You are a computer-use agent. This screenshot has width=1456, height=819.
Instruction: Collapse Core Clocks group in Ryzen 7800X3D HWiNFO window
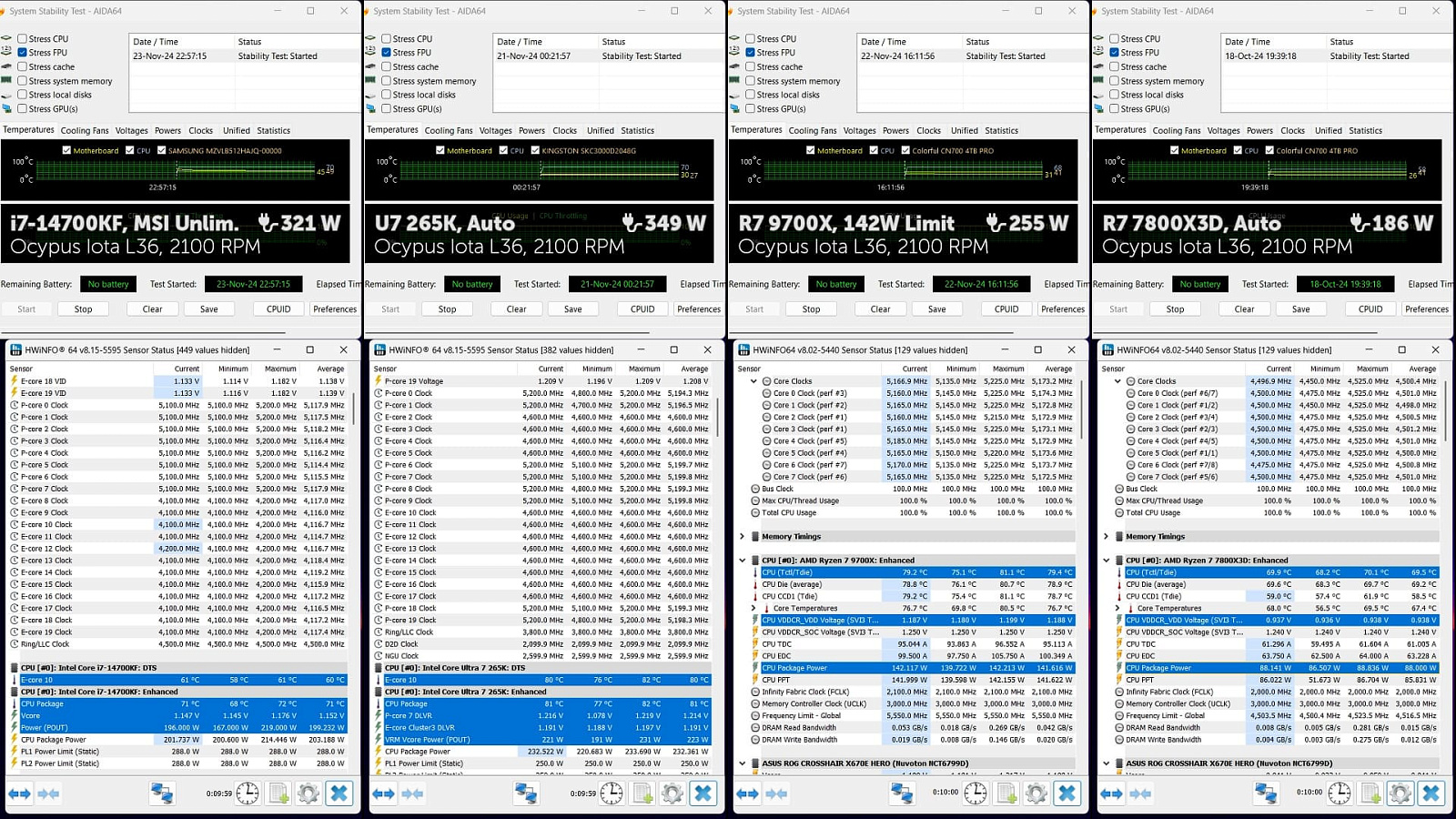coord(1117,382)
